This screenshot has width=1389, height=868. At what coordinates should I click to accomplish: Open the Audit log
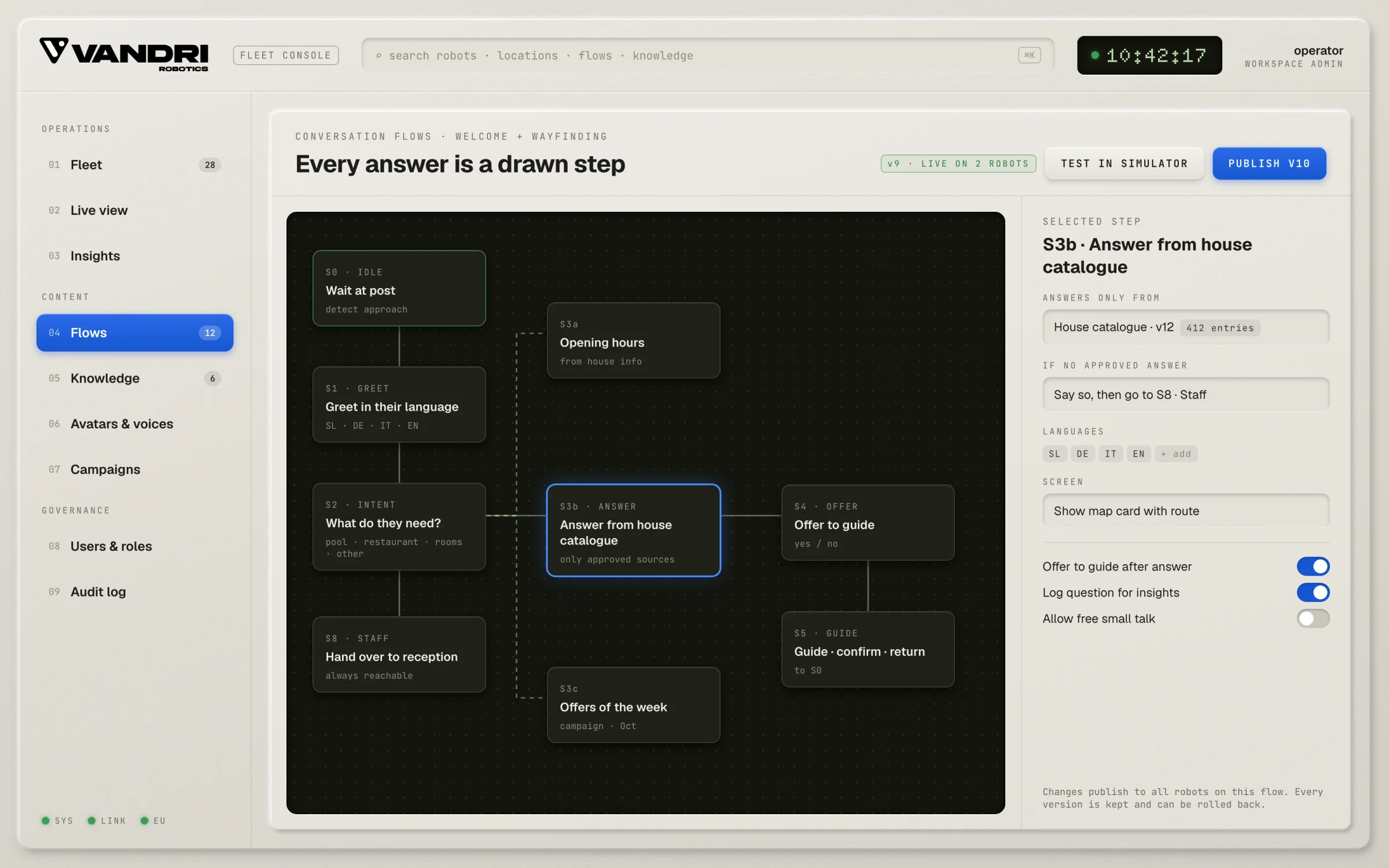tap(135, 592)
